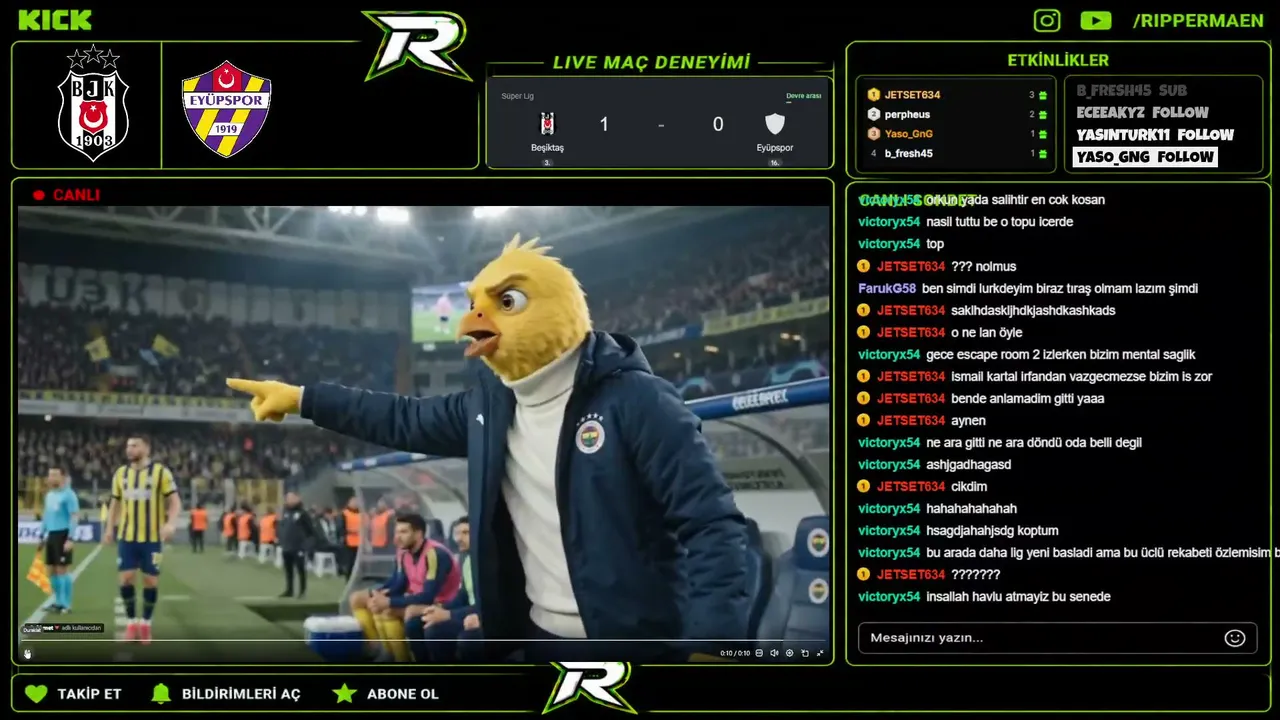This screenshot has width=1280, height=720.
Task: Click the hand icon at video bottom-left
Action: click(28, 653)
